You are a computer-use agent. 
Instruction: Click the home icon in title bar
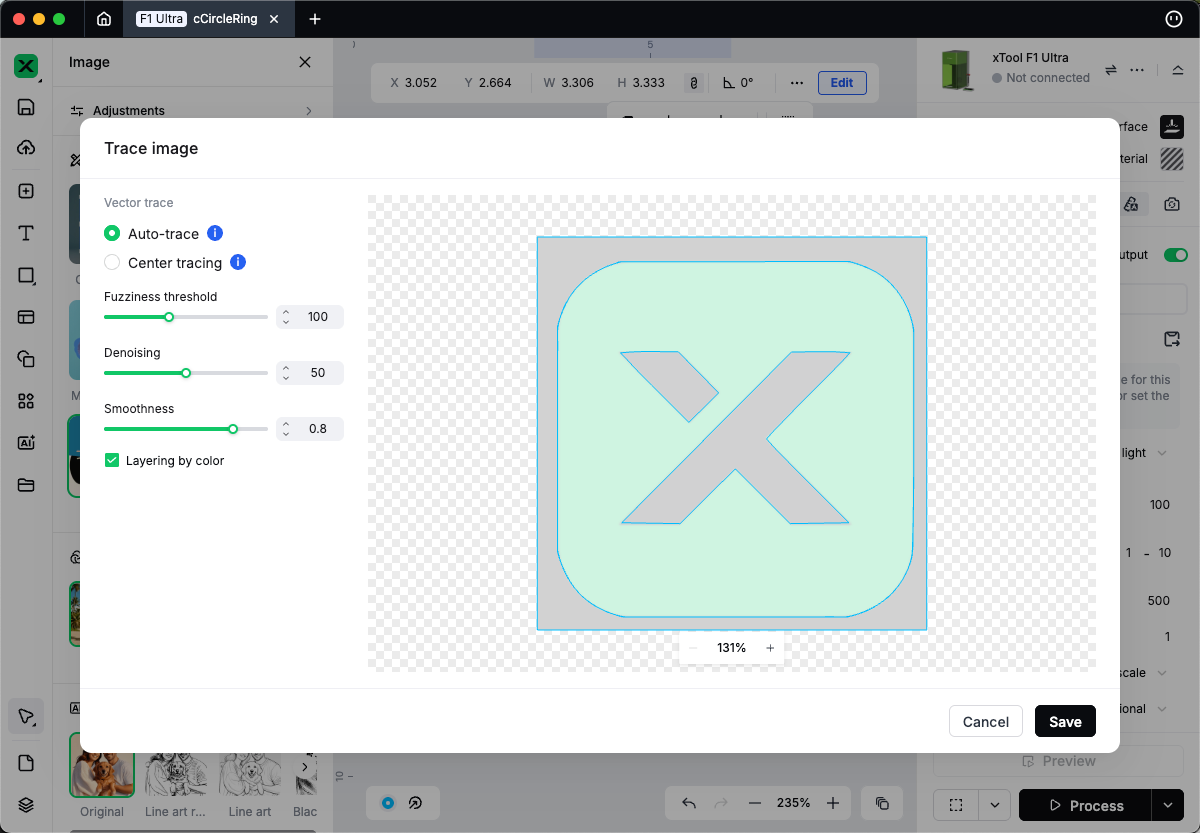tap(104, 19)
